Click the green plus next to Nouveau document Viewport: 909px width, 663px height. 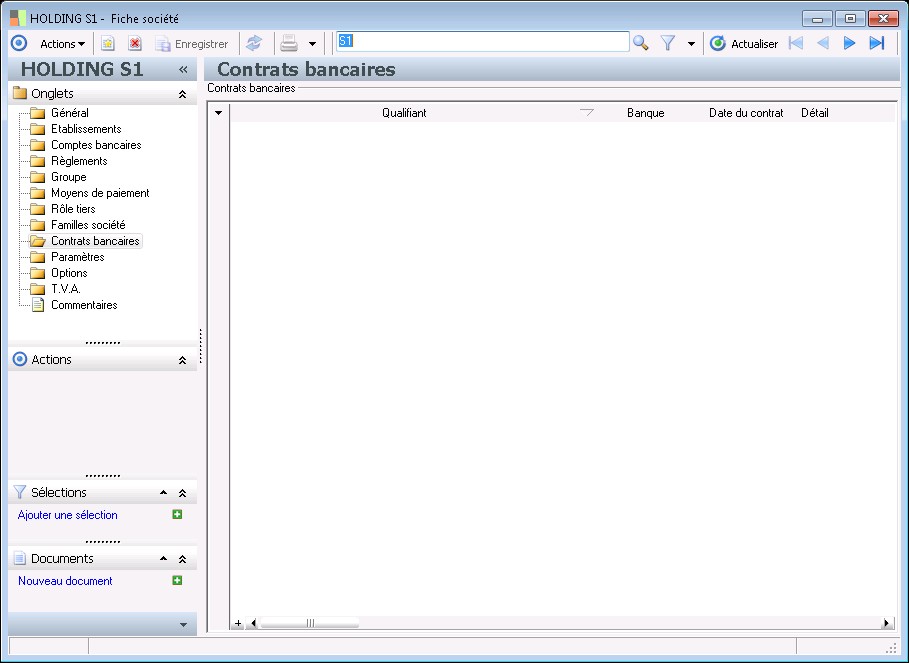(x=177, y=580)
